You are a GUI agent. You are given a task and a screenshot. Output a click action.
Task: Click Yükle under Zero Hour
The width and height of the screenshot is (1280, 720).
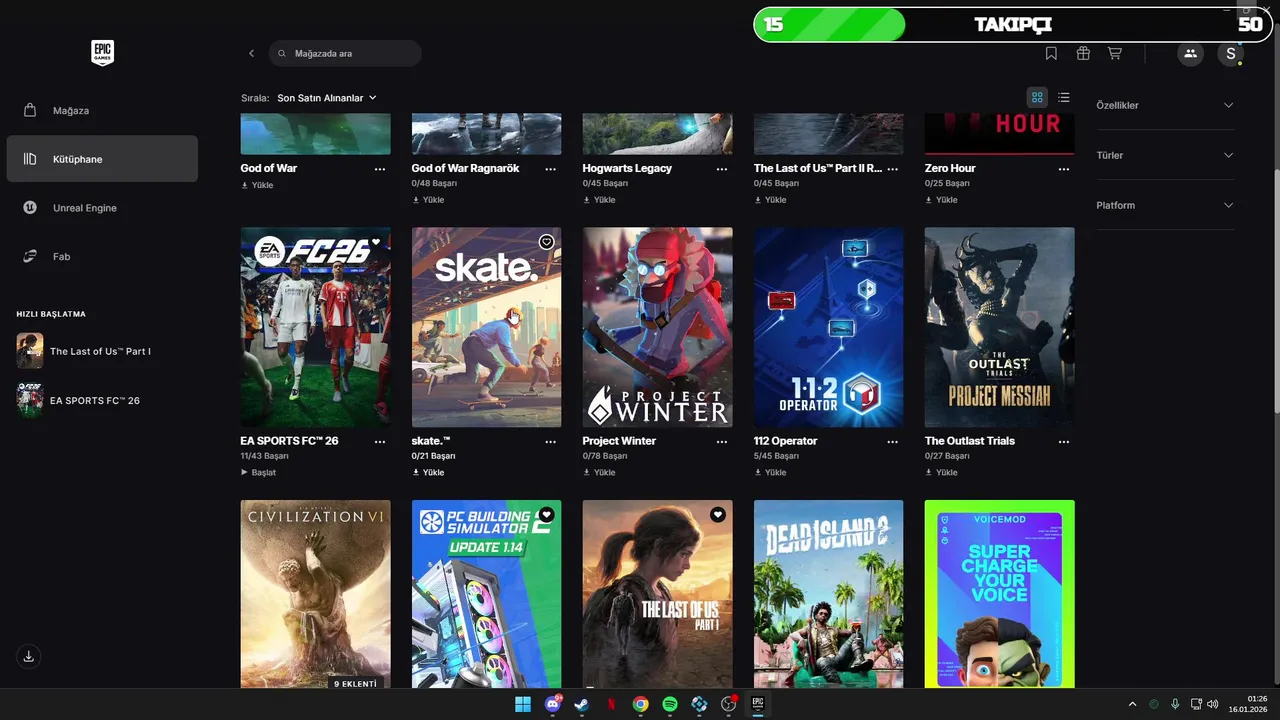[x=941, y=200]
